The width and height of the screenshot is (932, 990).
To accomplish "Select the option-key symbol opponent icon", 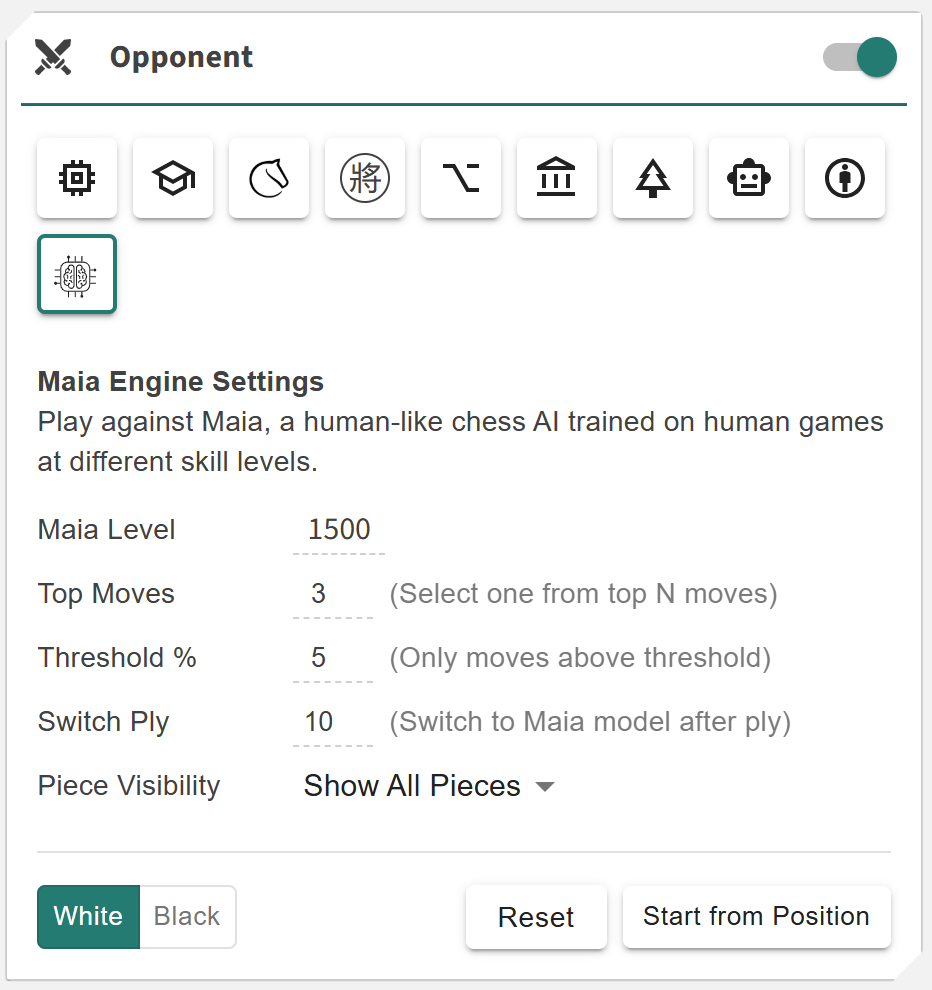I will pyautogui.click(x=461, y=178).
